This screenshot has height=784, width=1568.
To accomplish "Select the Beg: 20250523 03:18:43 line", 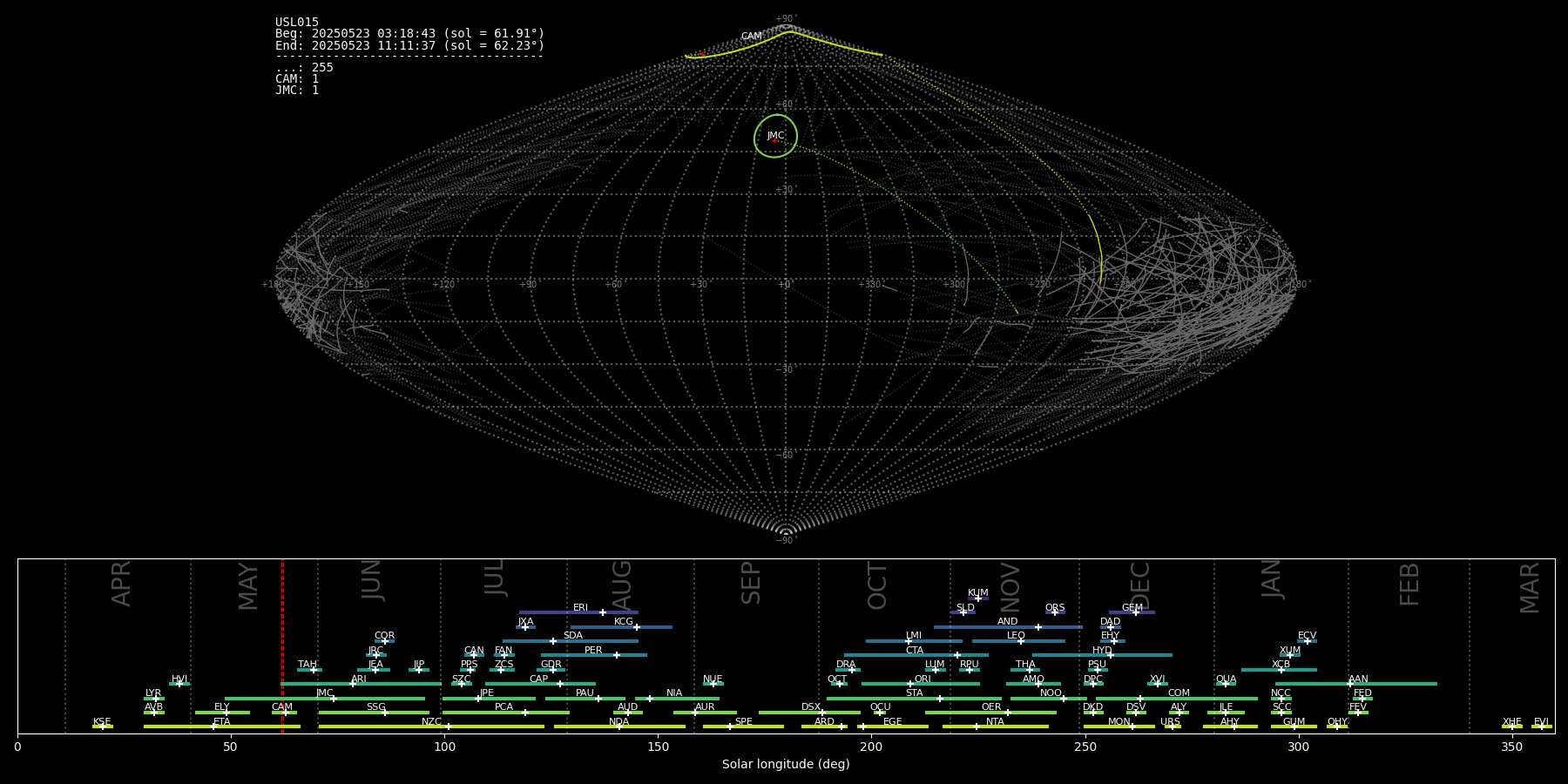I will pyautogui.click(x=409, y=34).
